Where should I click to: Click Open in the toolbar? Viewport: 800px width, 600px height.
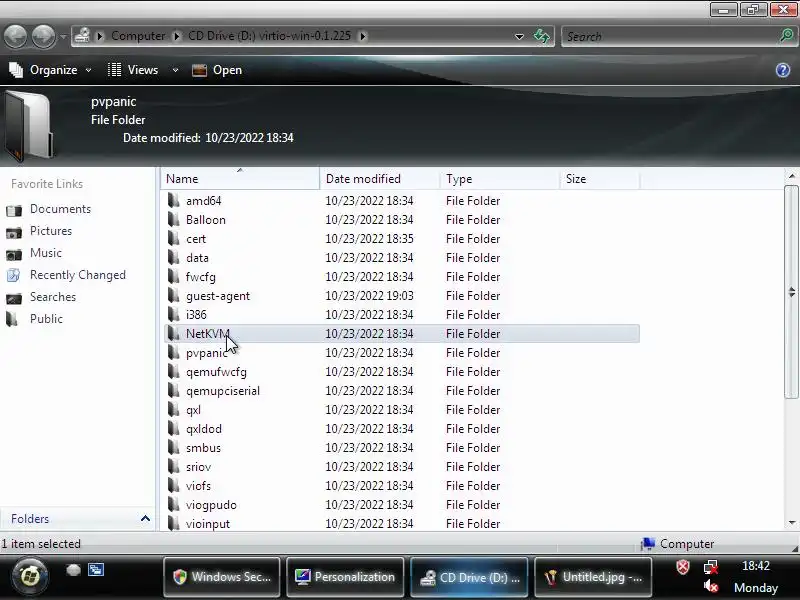217,70
